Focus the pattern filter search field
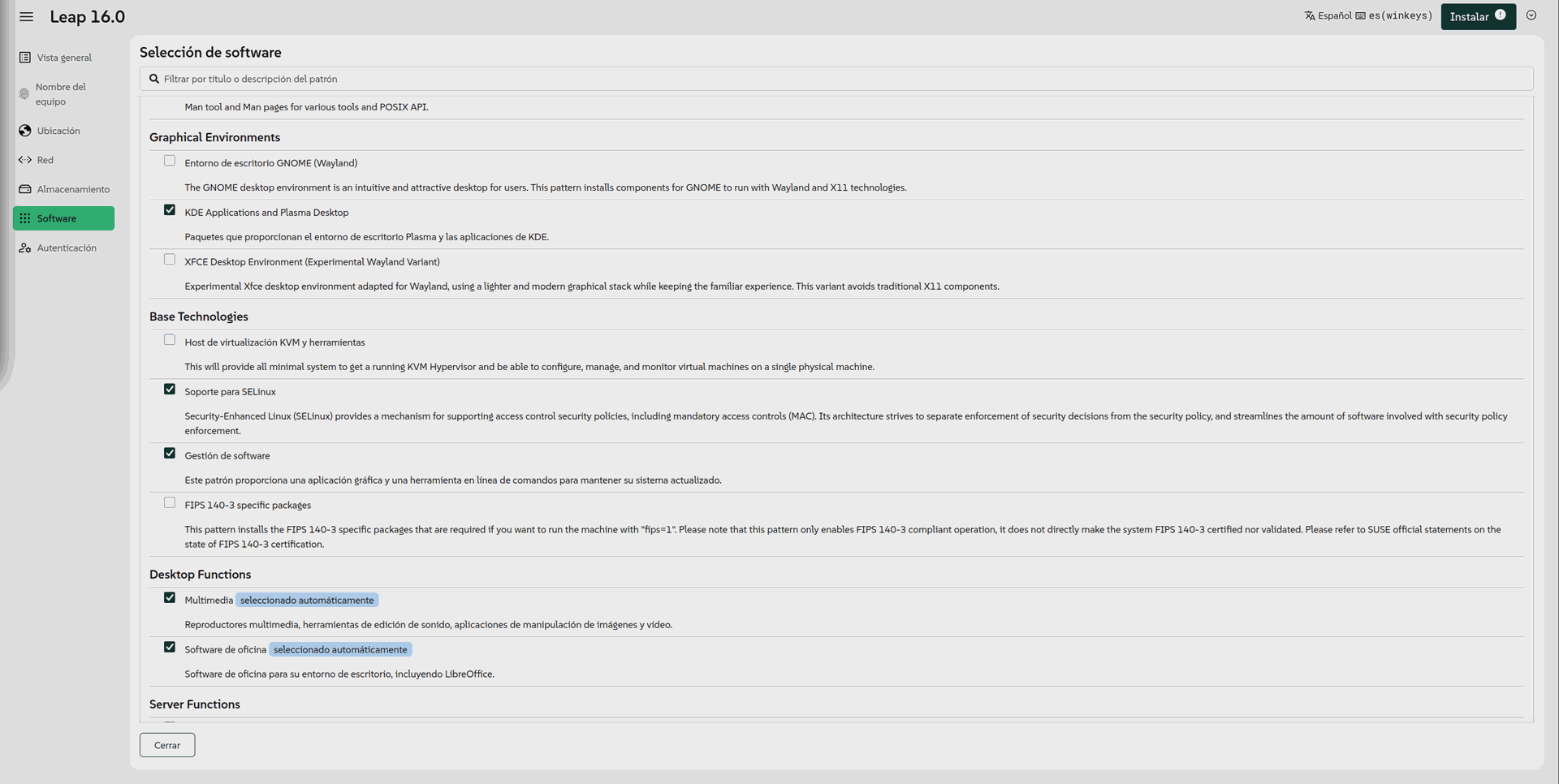Viewport: 1559px width, 784px height. [x=836, y=79]
